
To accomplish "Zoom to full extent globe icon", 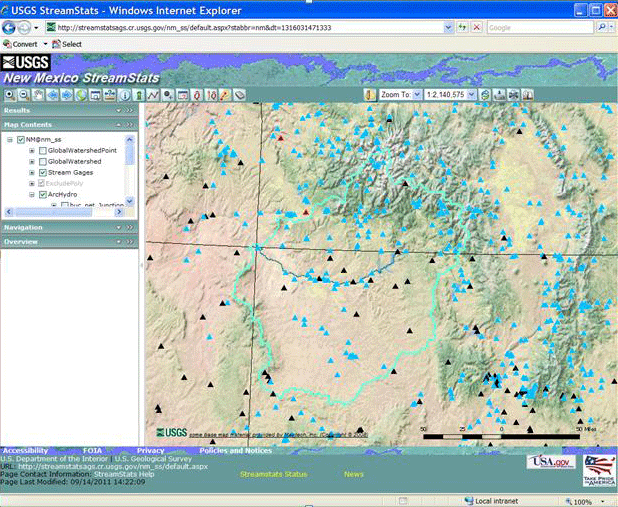I will (x=81, y=95).
